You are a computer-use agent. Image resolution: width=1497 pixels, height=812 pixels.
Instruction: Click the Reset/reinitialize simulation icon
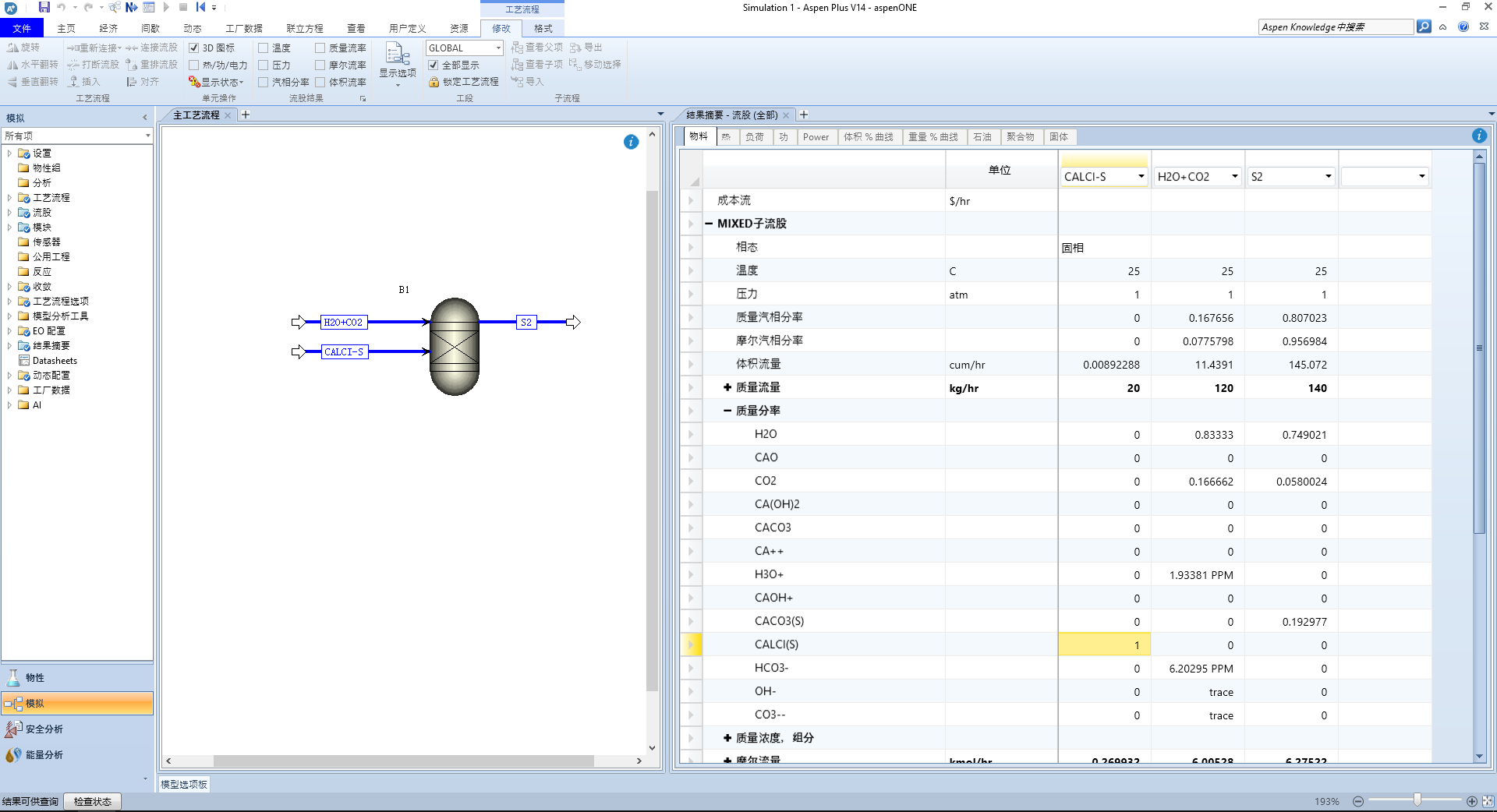tap(200, 7)
